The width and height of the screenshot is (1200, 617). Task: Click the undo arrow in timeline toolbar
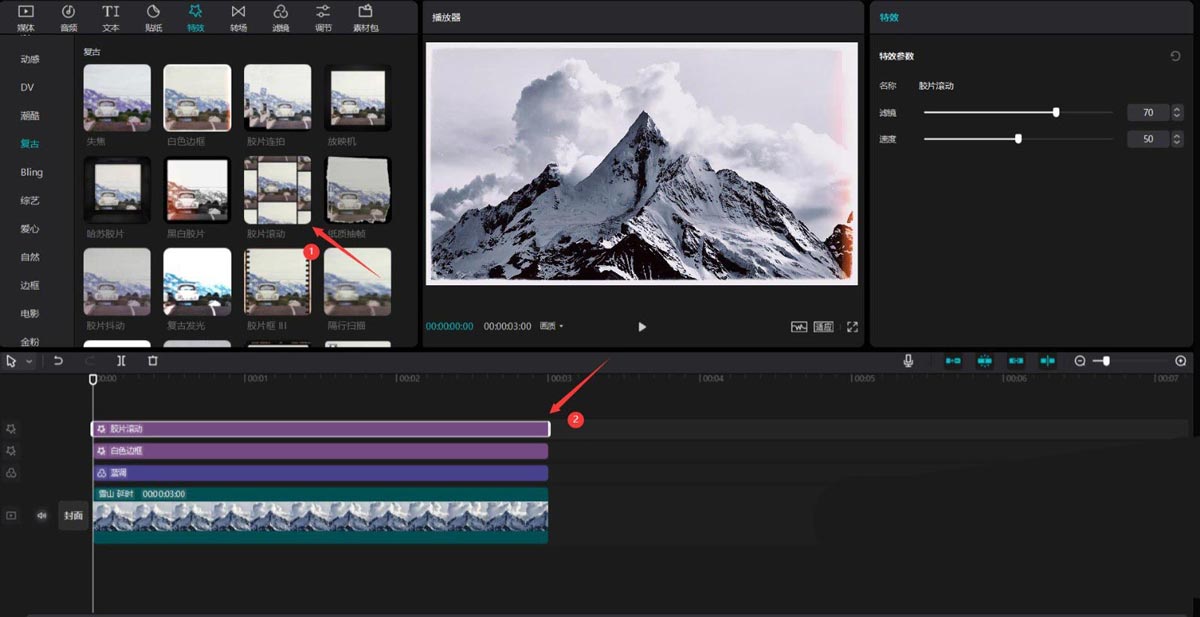(59, 361)
